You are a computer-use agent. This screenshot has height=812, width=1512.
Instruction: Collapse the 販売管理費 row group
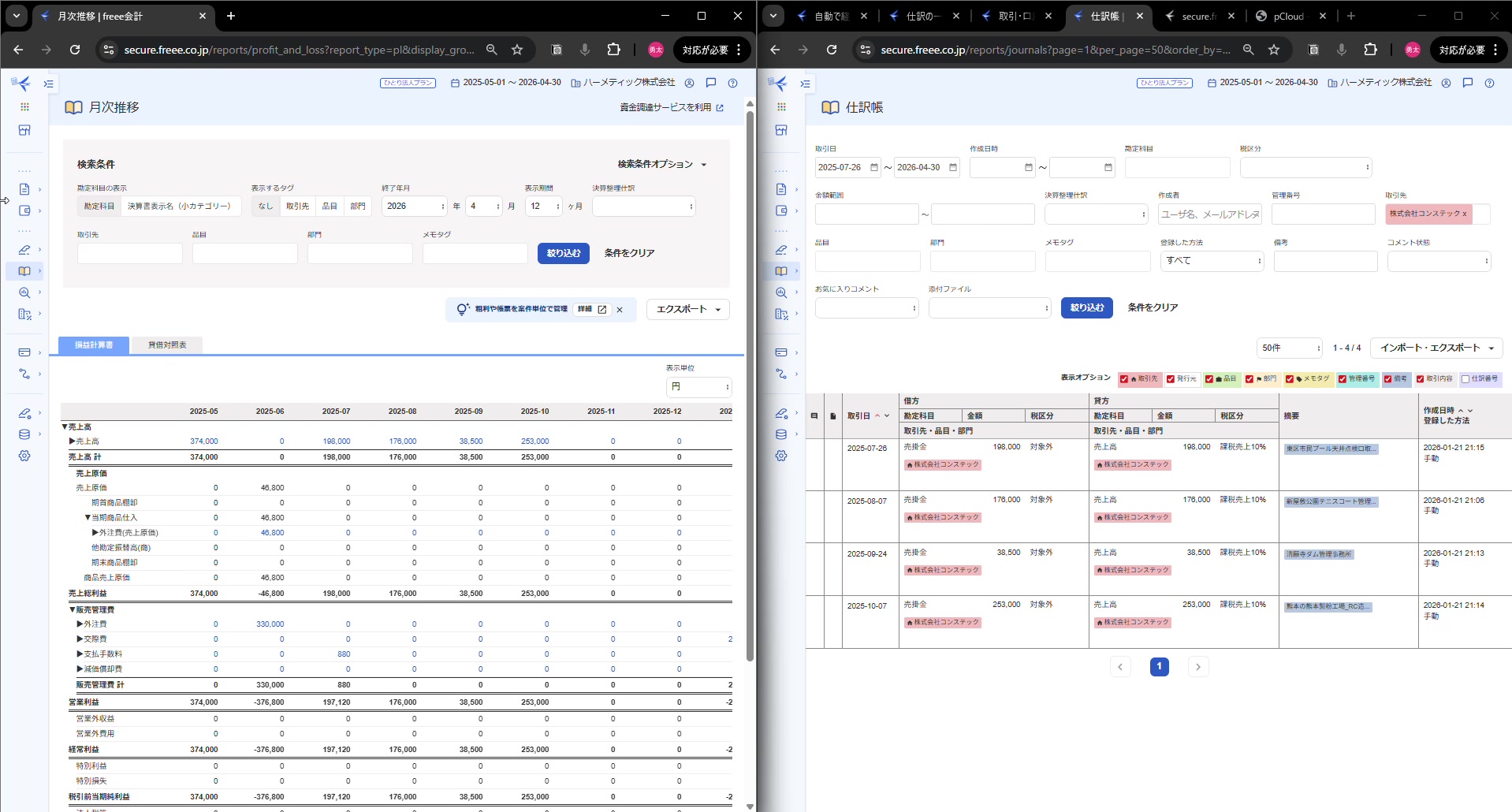click(72, 609)
